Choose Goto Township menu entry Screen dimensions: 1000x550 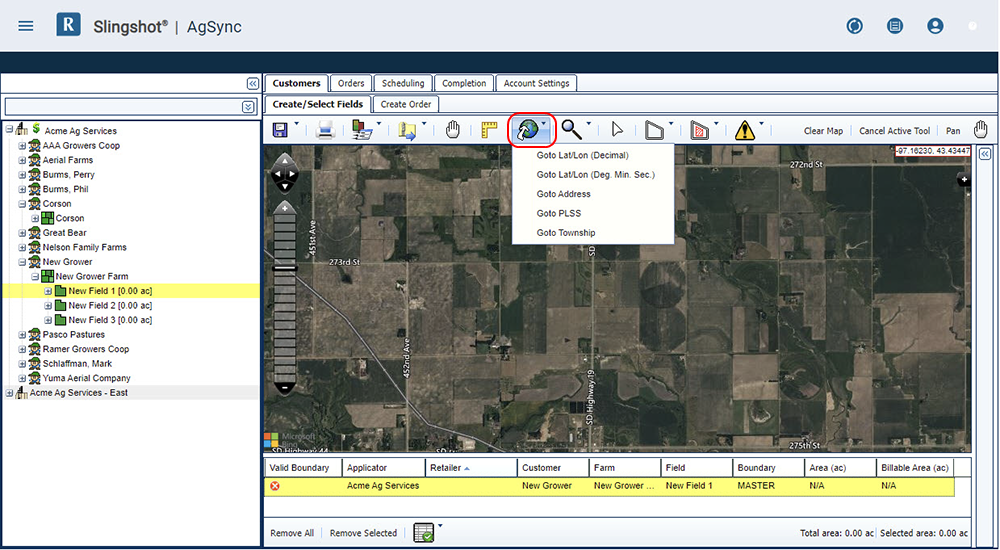(x=566, y=233)
